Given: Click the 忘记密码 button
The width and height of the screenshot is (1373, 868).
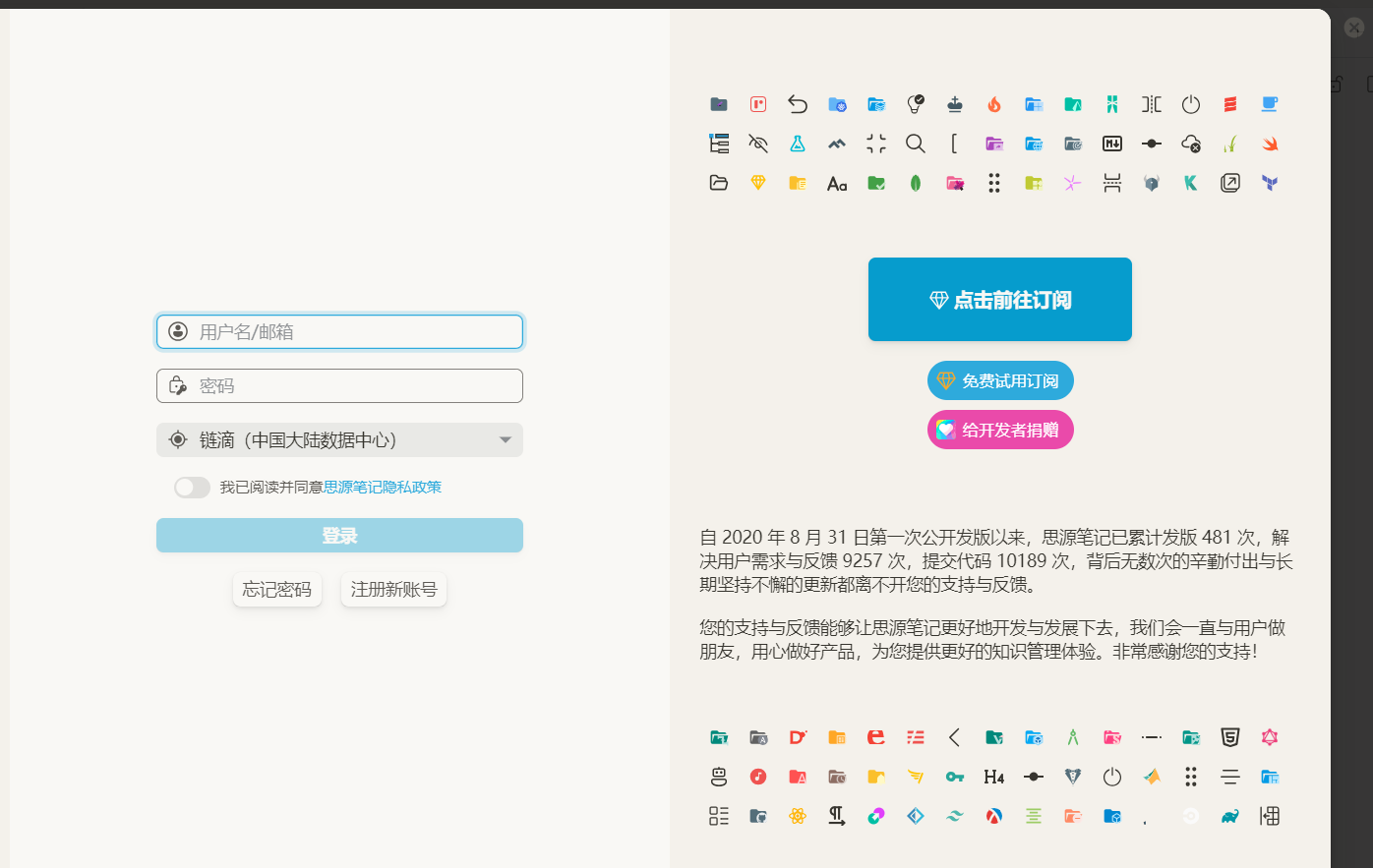Looking at the screenshot, I should pyautogui.click(x=276, y=590).
